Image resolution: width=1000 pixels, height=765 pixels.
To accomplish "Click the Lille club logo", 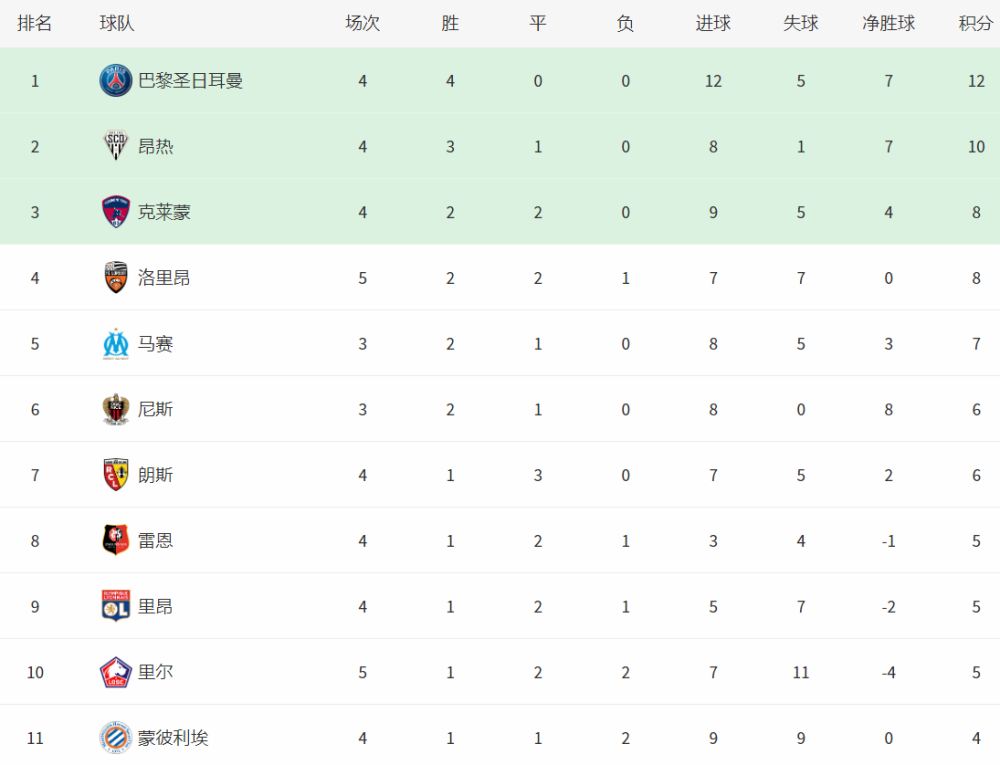I will [x=116, y=672].
